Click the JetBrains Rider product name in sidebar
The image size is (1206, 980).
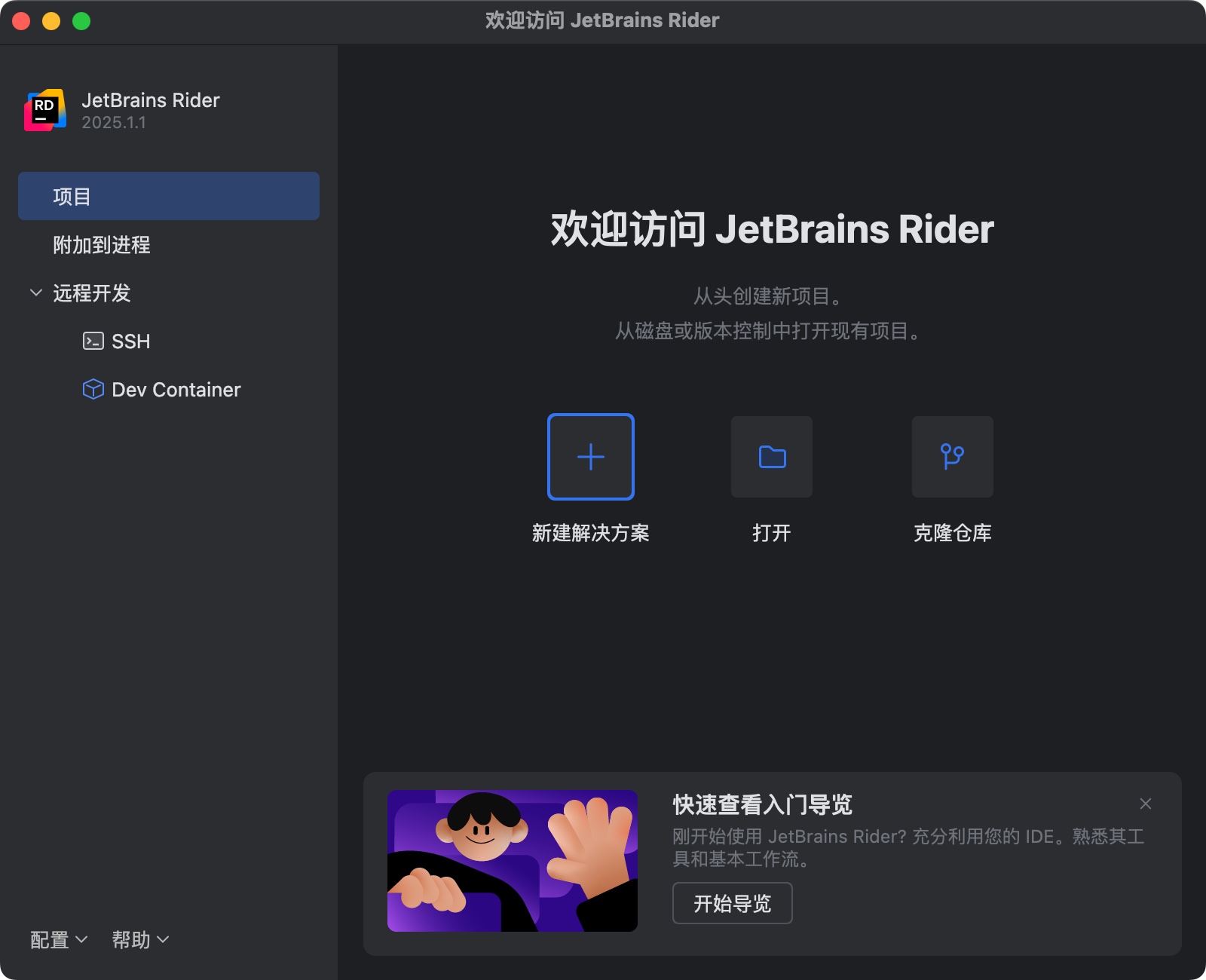[x=151, y=100]
